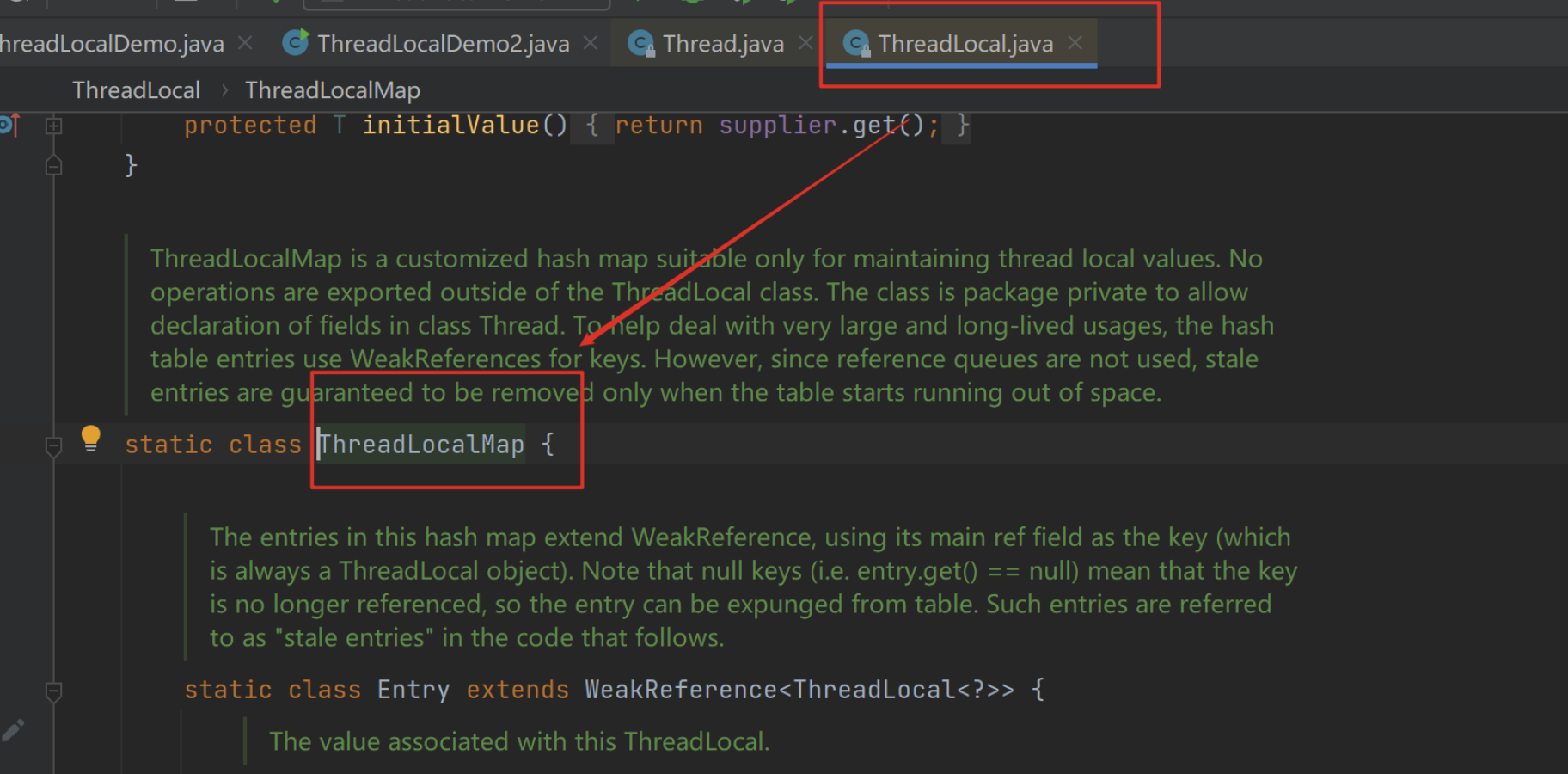The width and height of the screenshot is (1568, 774).
Task: Click the locked class icon on ThreadLocal.java tab
Action: (856, 43)
